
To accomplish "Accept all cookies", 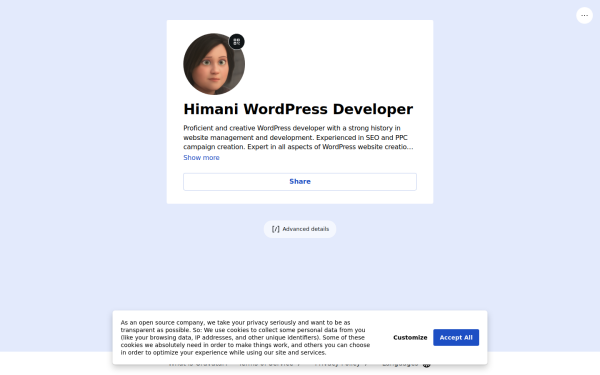I will (456, 338).
